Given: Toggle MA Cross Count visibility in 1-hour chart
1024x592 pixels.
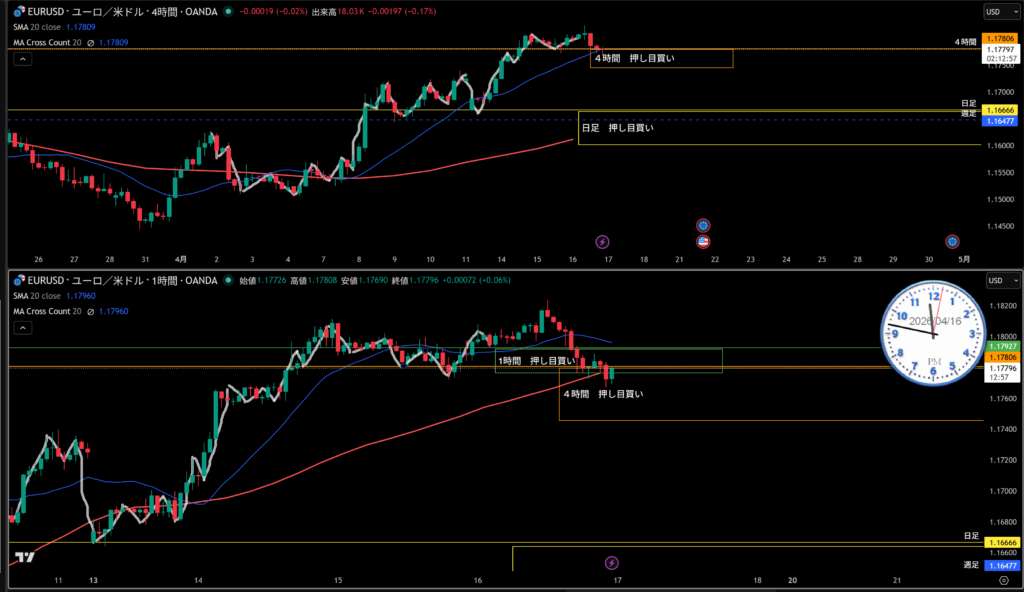Looking at the screenshot, I should [91, 311].
